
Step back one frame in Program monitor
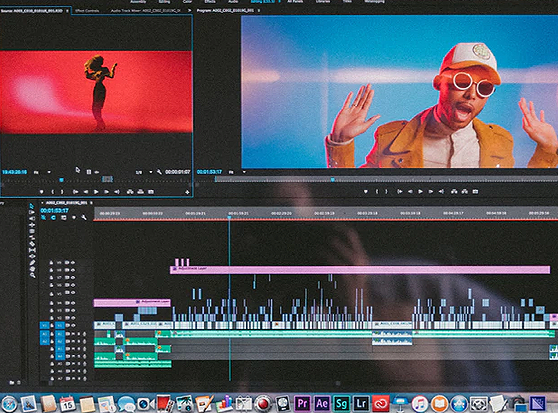point(410,191)
